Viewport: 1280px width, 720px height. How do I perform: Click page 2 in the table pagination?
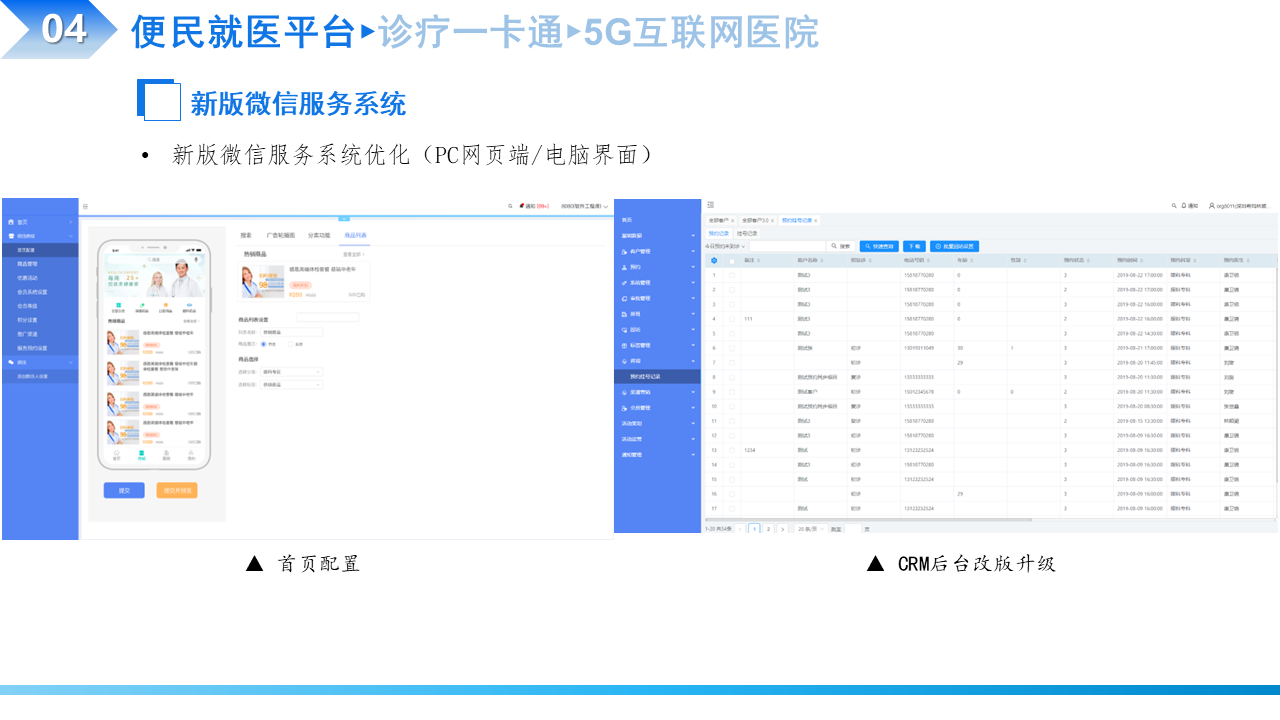pyautogui.click(x=768, y=529)
